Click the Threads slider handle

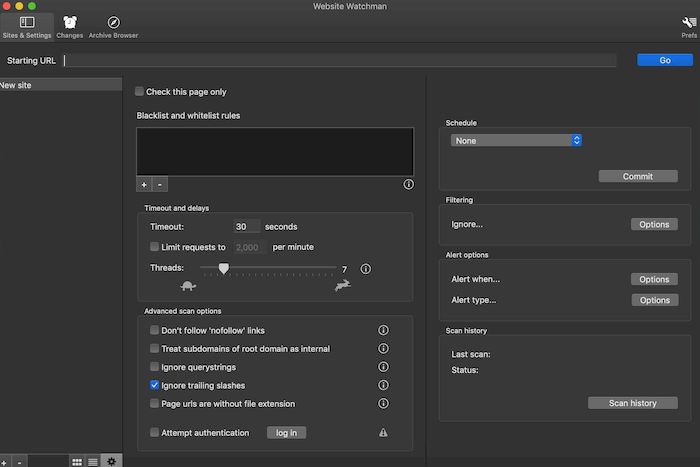224,268
